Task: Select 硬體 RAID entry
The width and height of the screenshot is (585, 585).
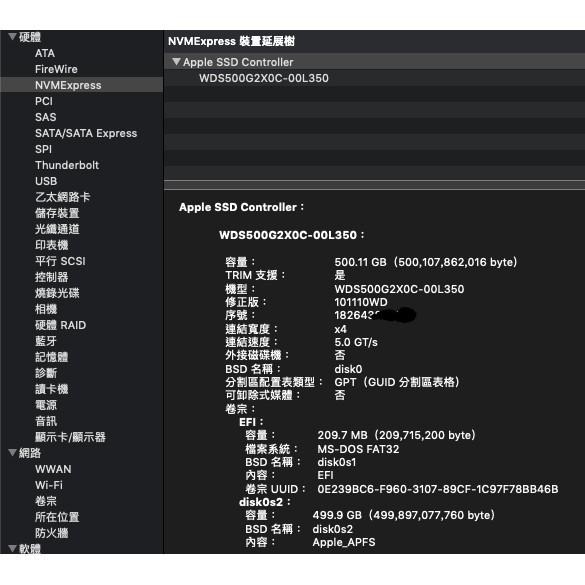Action: [60, 325]
